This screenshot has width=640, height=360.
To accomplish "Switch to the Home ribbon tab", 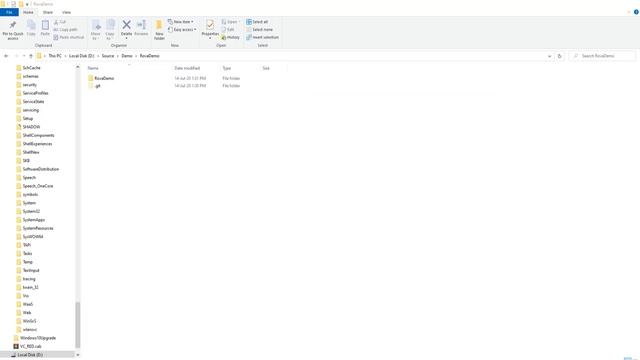I will point(28,12).
